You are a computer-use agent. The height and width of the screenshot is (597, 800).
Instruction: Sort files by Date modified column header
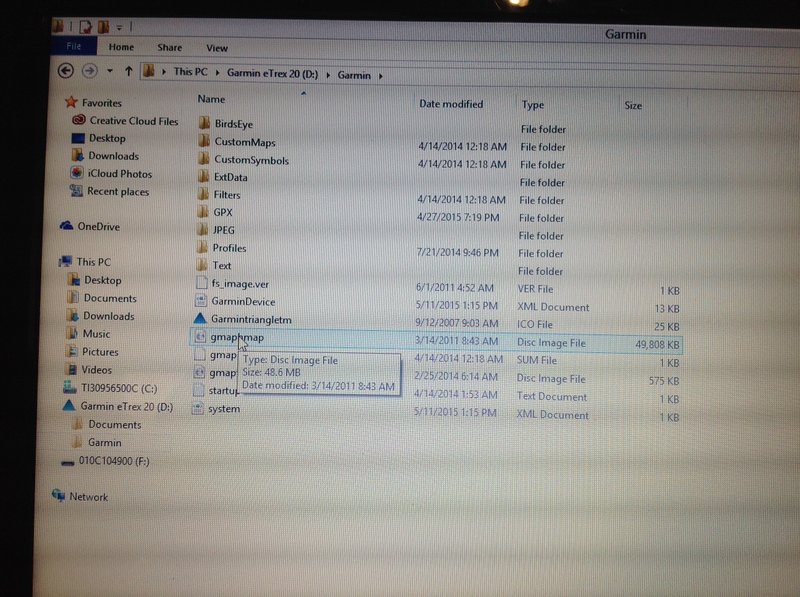451,104
